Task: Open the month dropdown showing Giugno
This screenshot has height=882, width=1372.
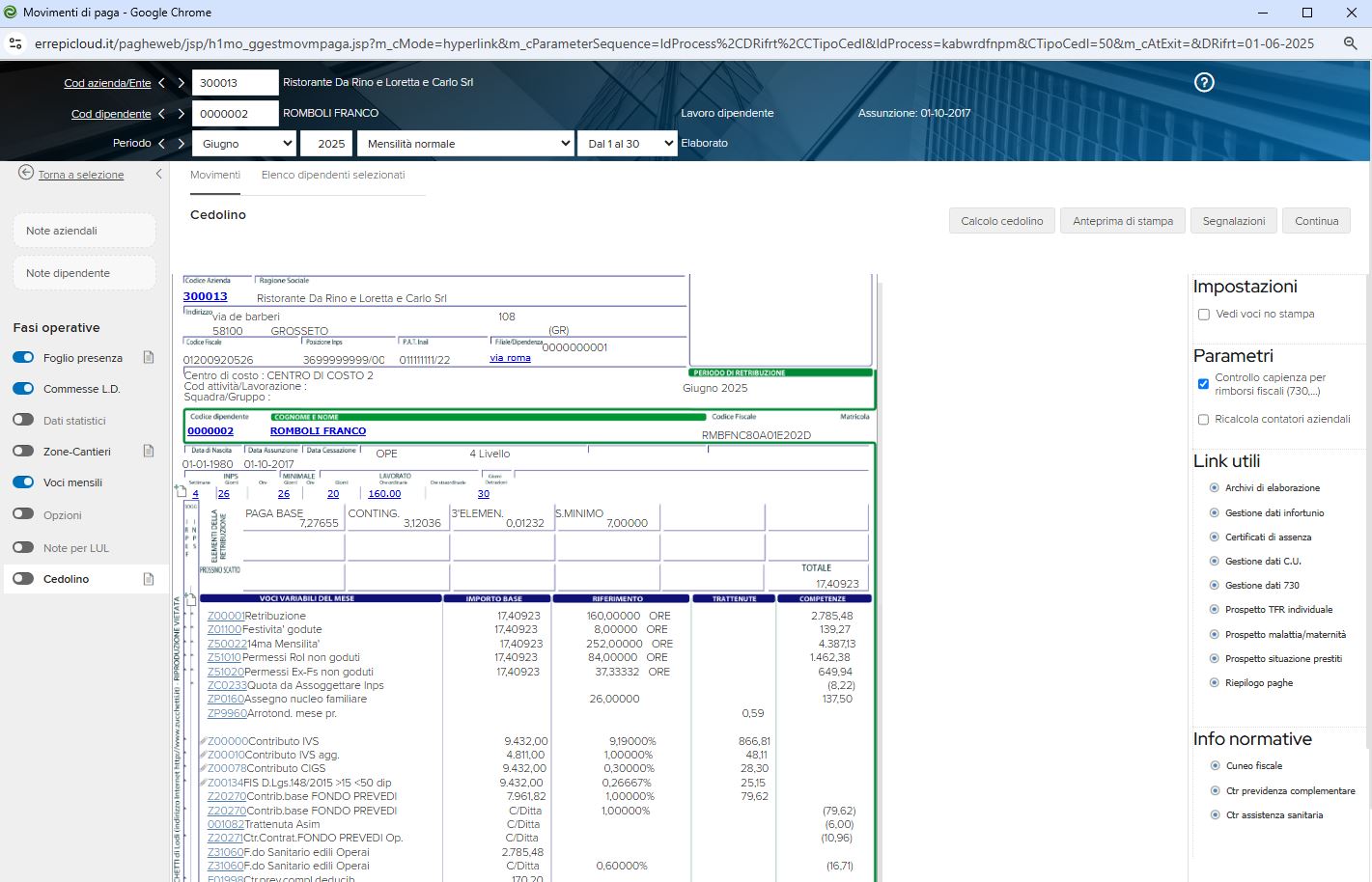Action: 244,144
